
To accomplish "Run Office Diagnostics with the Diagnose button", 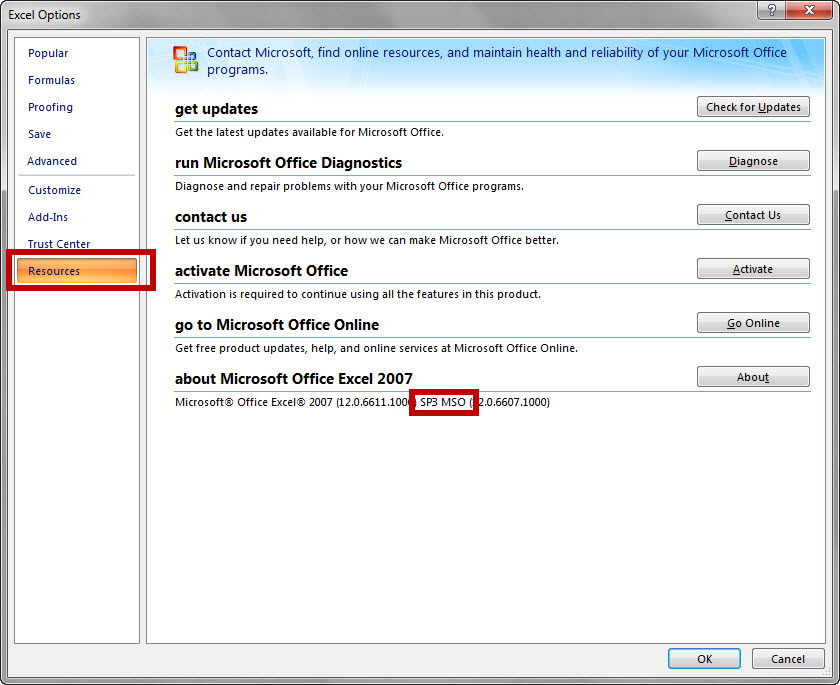I will [753, 160].
